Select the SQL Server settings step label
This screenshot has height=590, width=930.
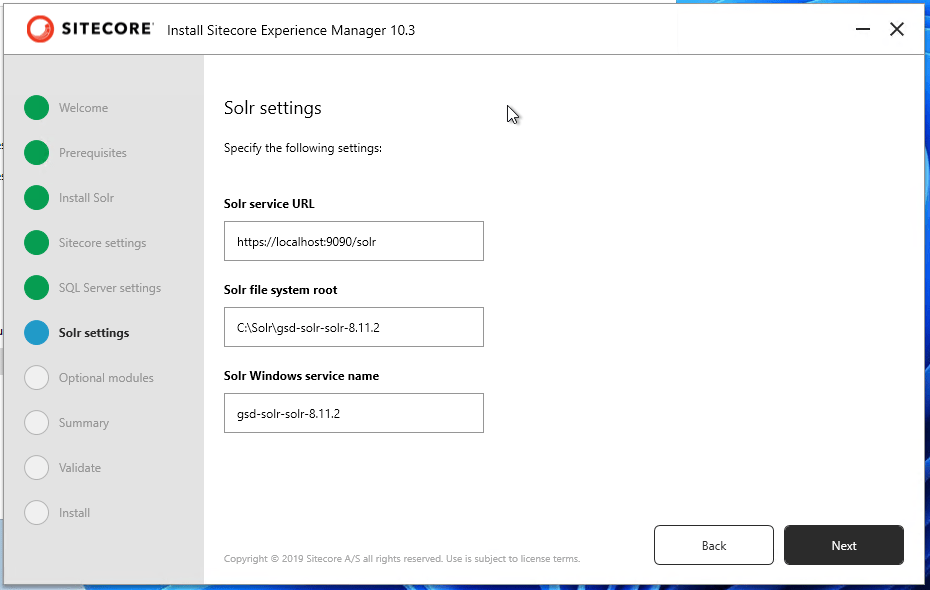[x=109, y=288]
